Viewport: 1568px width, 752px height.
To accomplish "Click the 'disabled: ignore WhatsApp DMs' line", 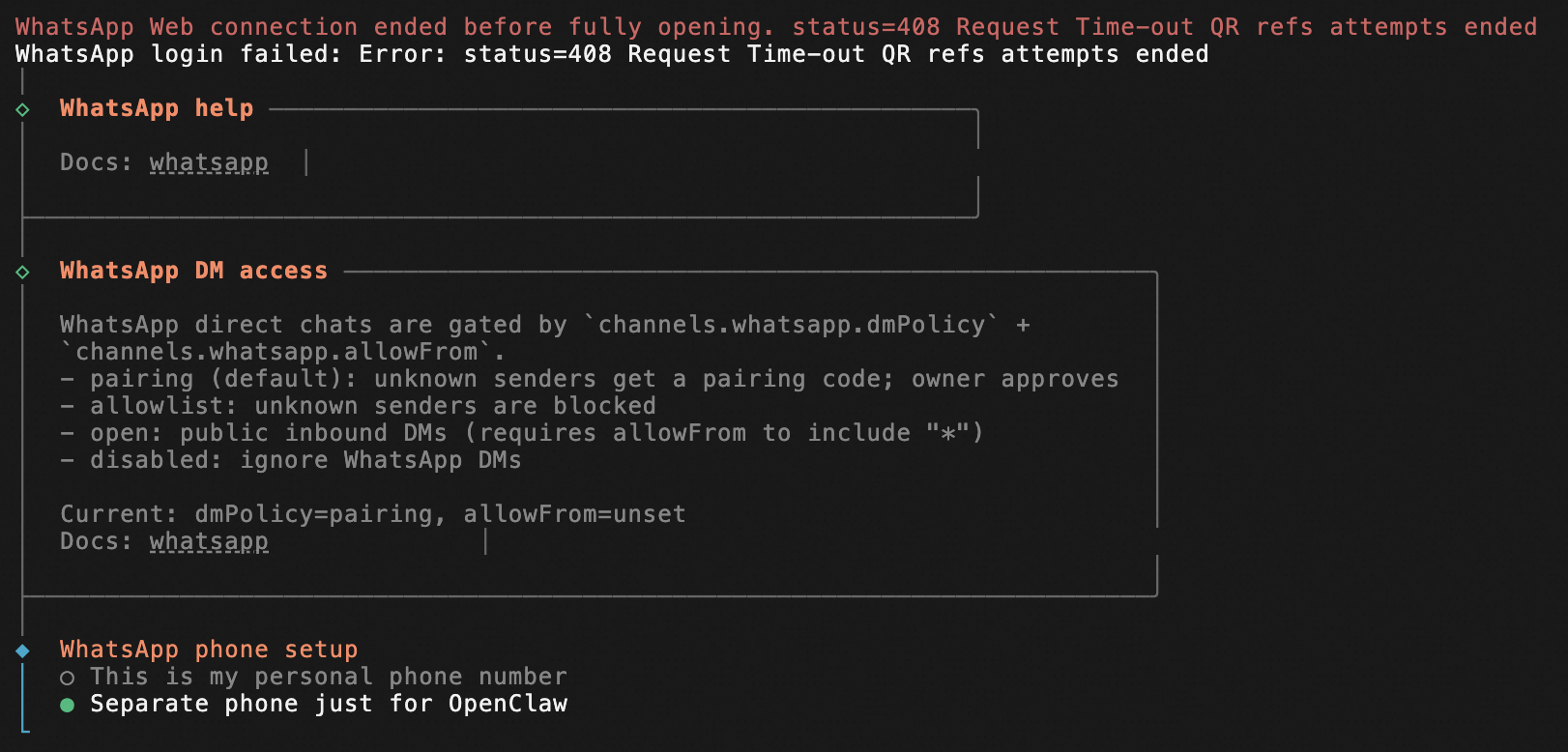I will pos(290,460).
